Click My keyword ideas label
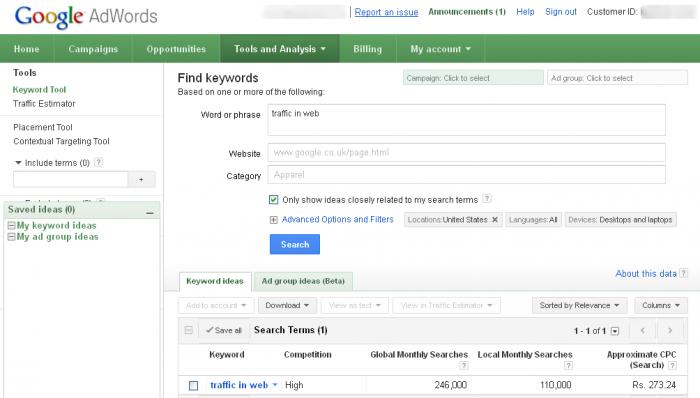The height and width of the screenshot is (398, 700). tap(57, 226)
